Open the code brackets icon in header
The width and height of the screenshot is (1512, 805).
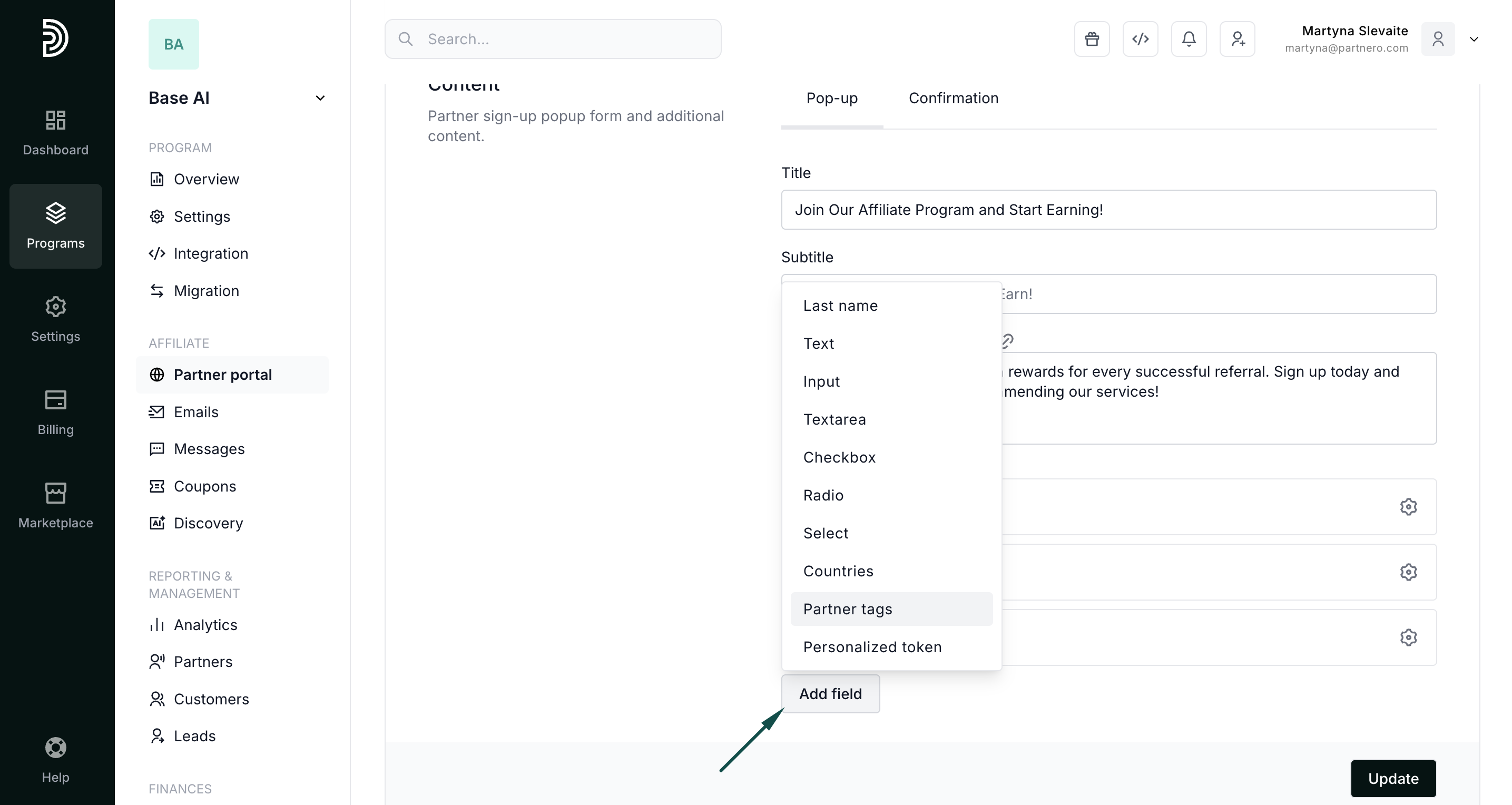click(1140, 40)
